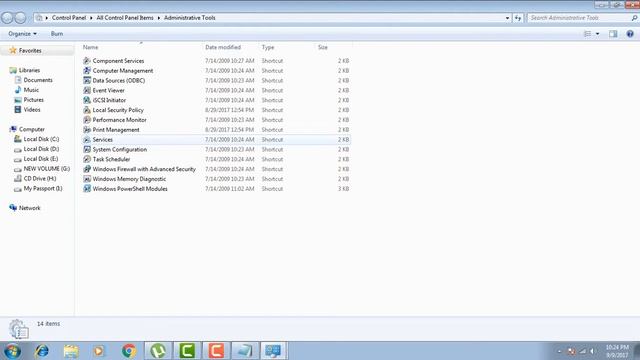The width and height of the screenshot is (640, 360).
Task: Open the Organize dropdown menu
Action: [x=22, y=34]
